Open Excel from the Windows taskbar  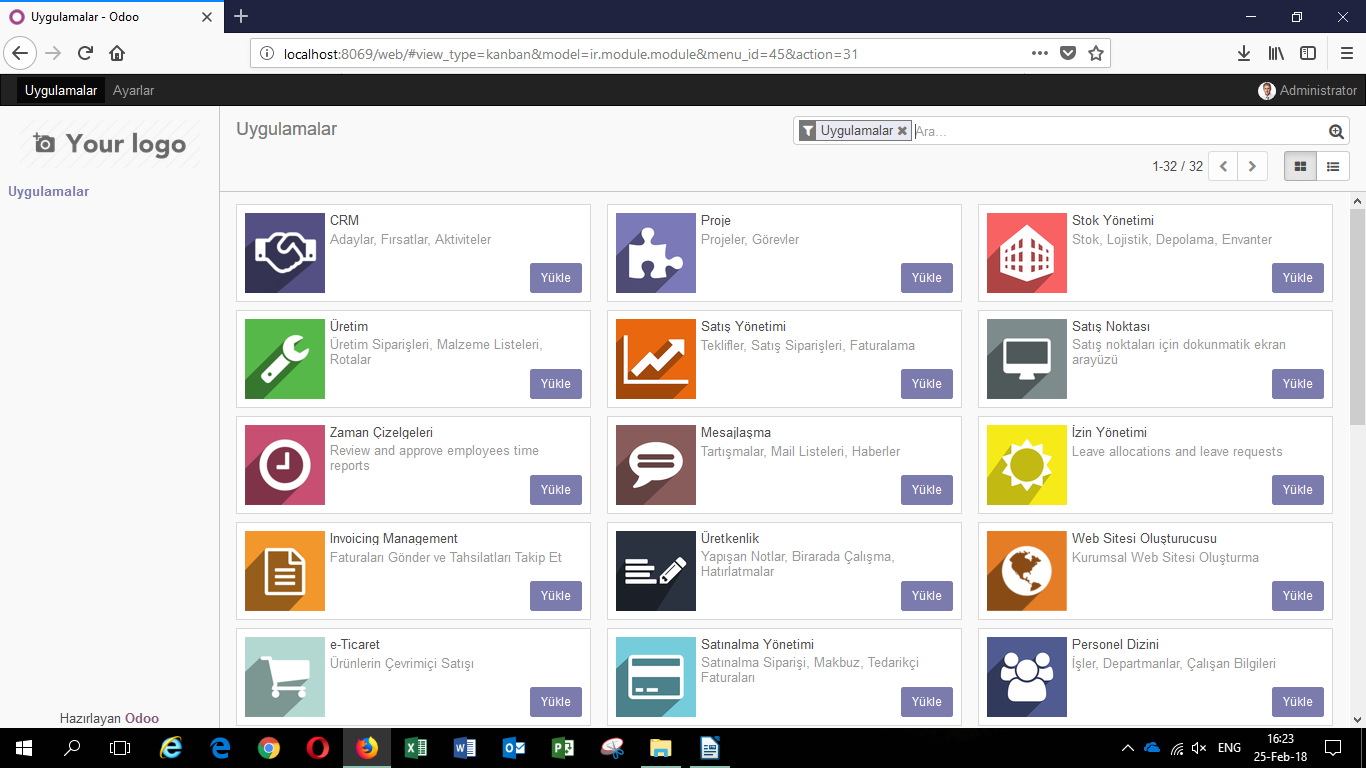pyautogui.click(x=416, y=748)
